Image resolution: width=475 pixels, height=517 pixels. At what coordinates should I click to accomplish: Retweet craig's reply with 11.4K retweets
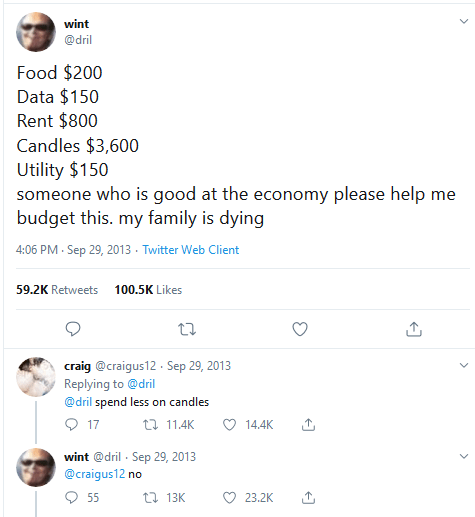pos(150,425)
